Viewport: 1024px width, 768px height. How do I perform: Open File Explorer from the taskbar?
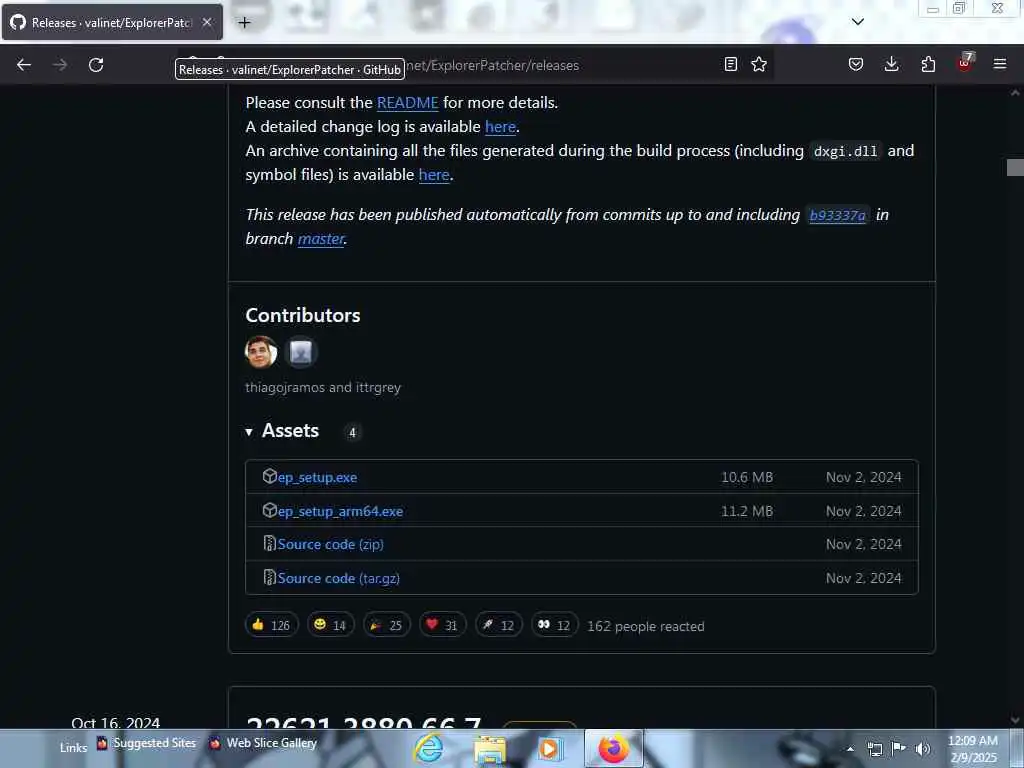(490, 748)
